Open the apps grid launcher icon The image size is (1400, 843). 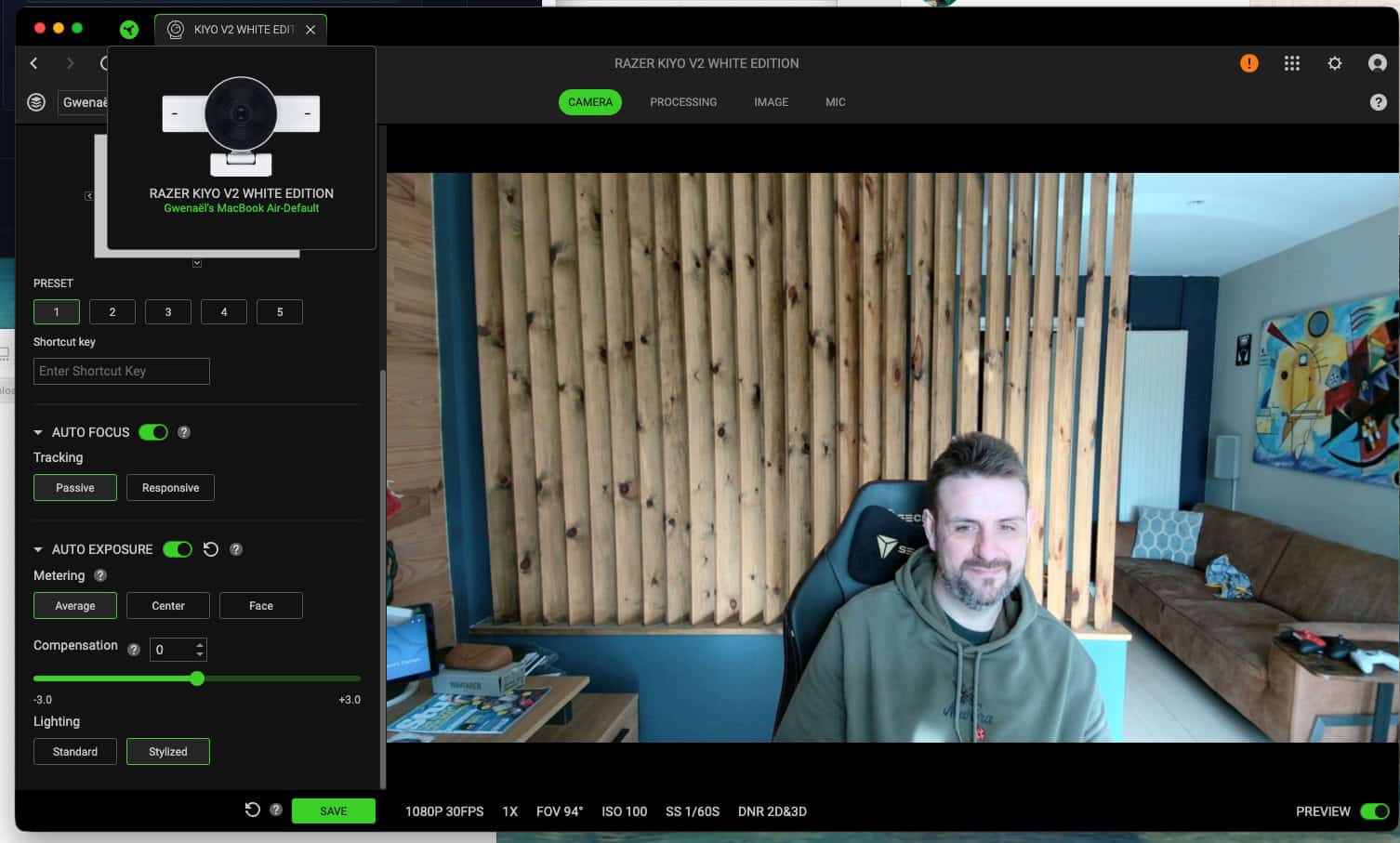(x=1291, y=63)
